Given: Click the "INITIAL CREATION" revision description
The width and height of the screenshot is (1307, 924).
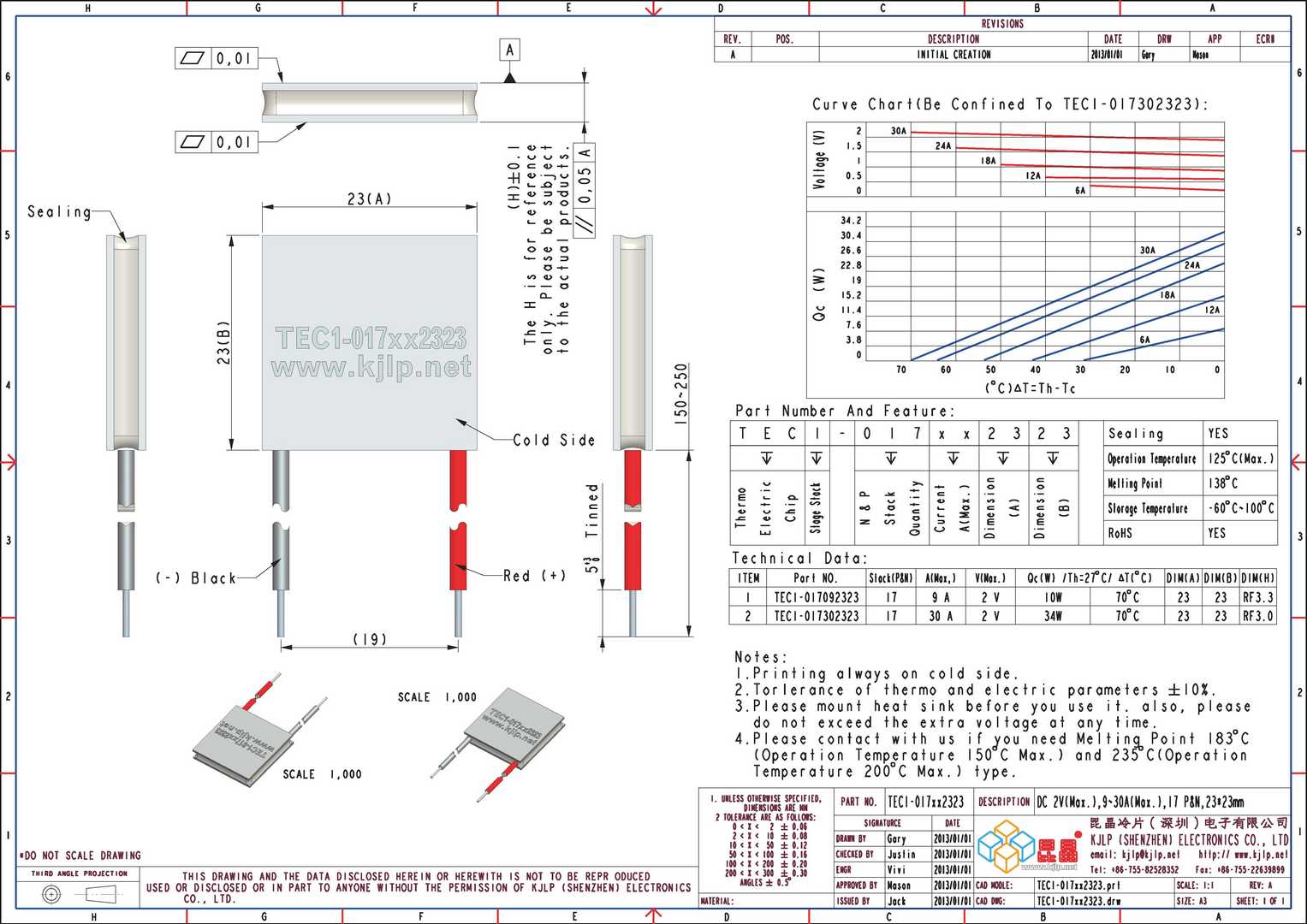Looking at the screenshot, I should pos(954,55).
